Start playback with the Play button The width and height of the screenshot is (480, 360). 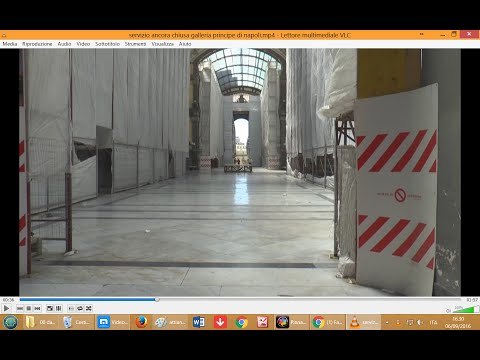coord(6,308)
